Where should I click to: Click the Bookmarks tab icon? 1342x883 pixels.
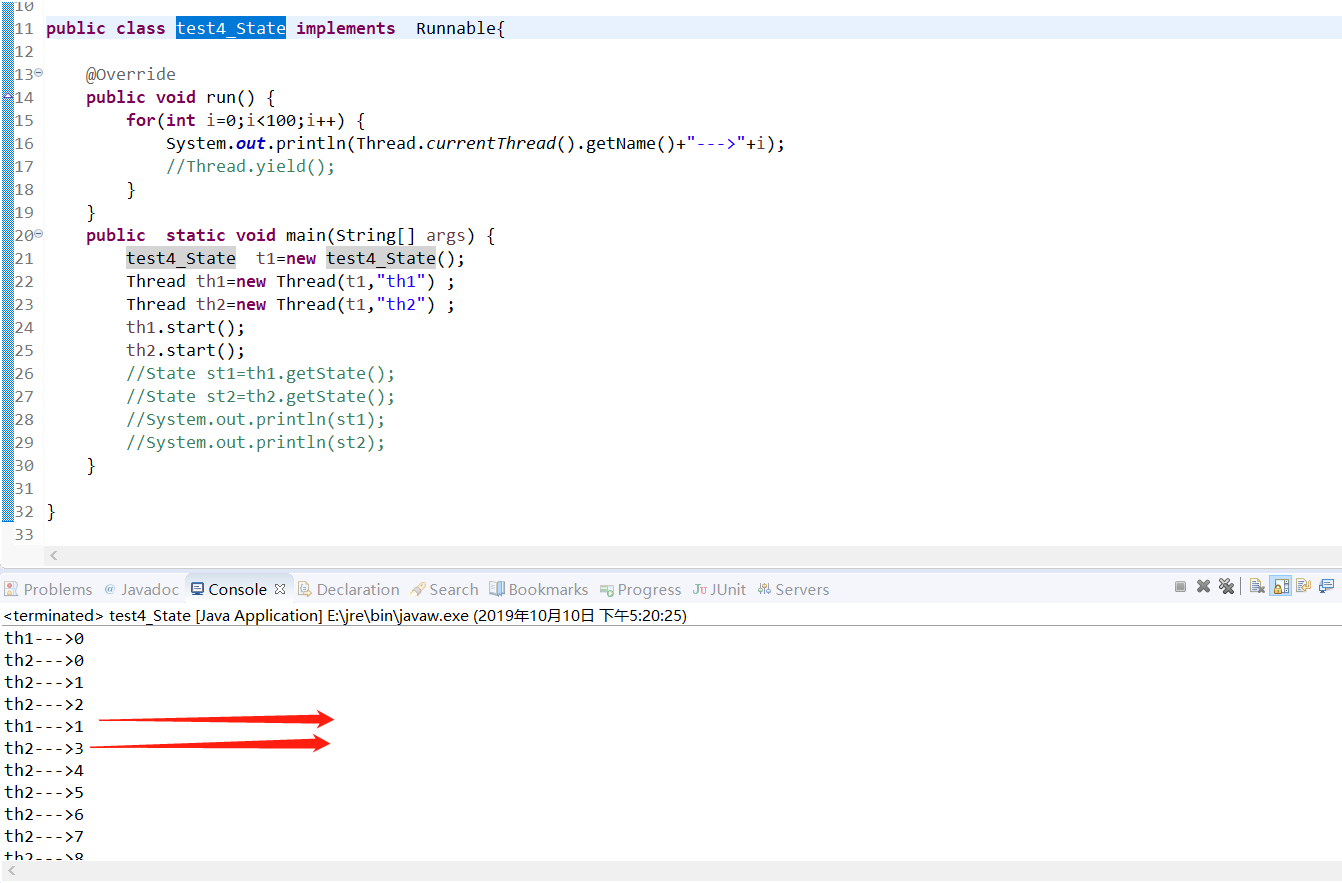tap(497, 589)
